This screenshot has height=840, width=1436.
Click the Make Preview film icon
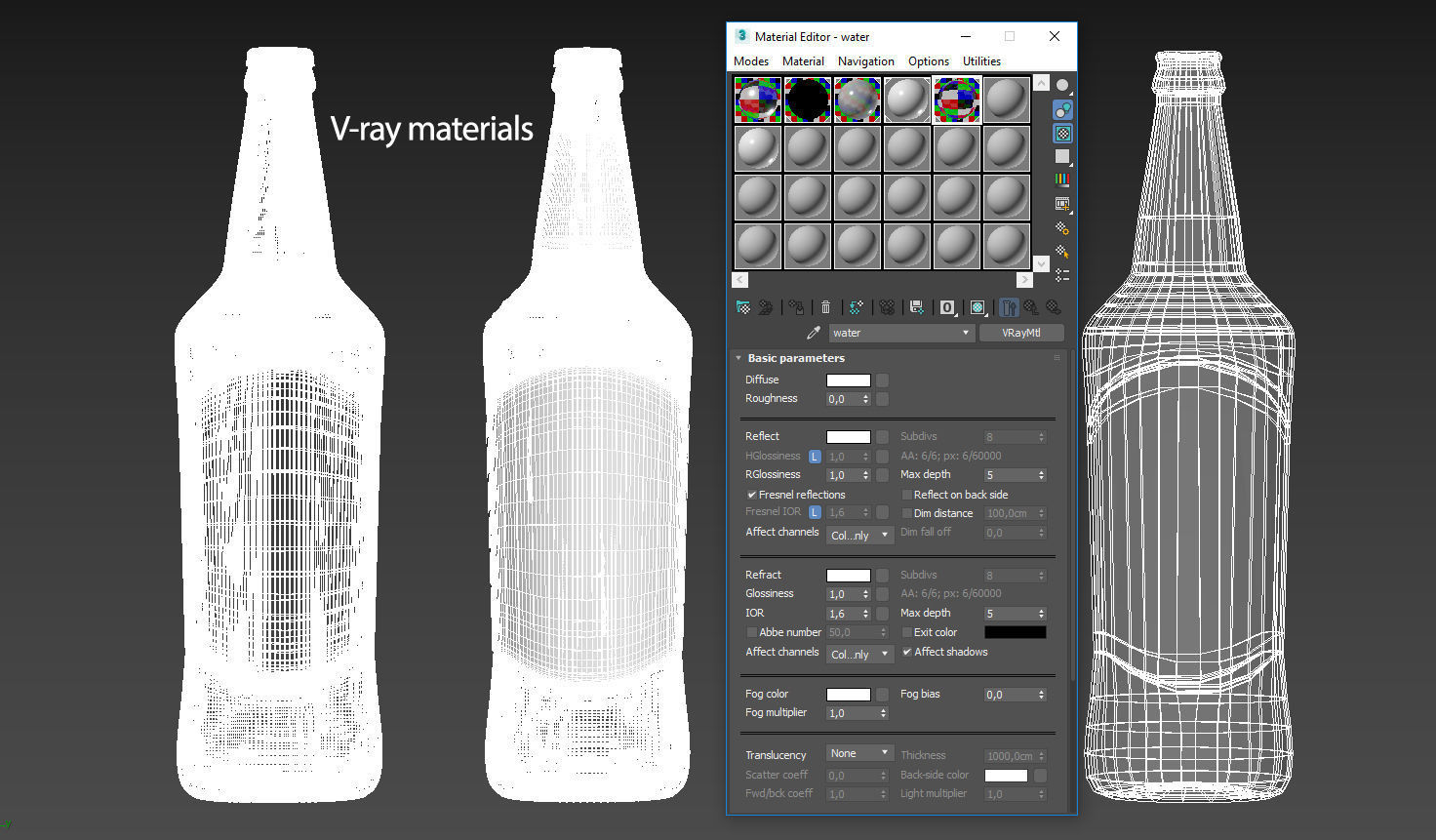click(x=1062, y=204)
